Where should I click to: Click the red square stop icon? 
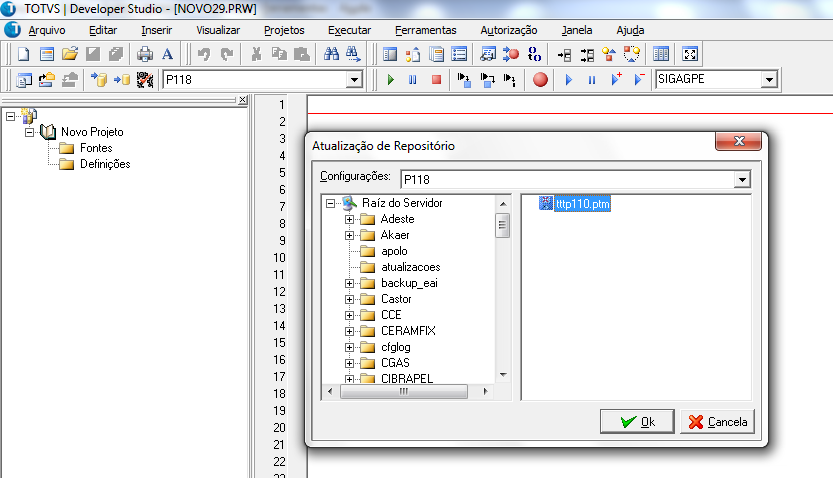tap(436, 80)
